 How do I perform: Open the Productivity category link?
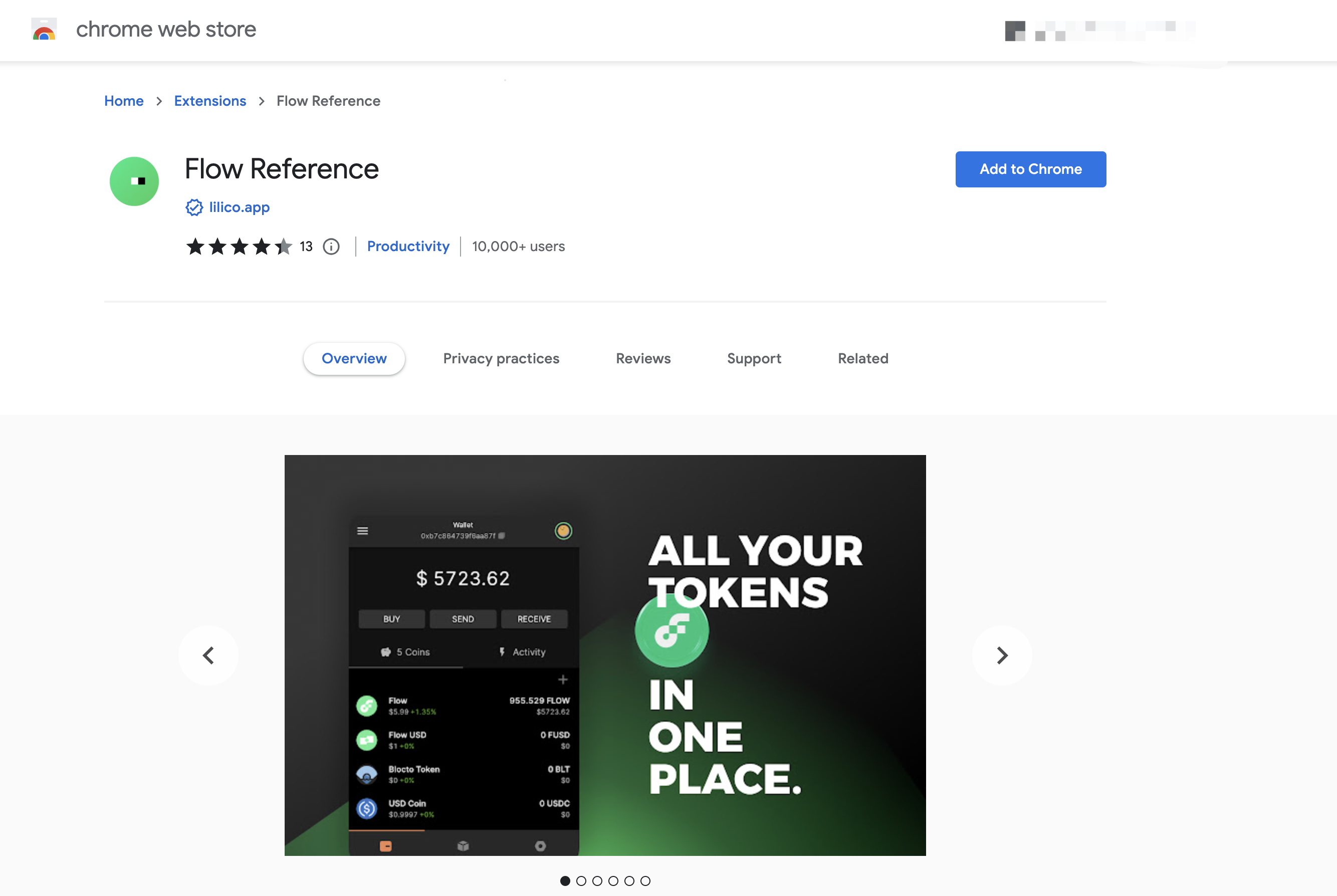coord(408,246)
